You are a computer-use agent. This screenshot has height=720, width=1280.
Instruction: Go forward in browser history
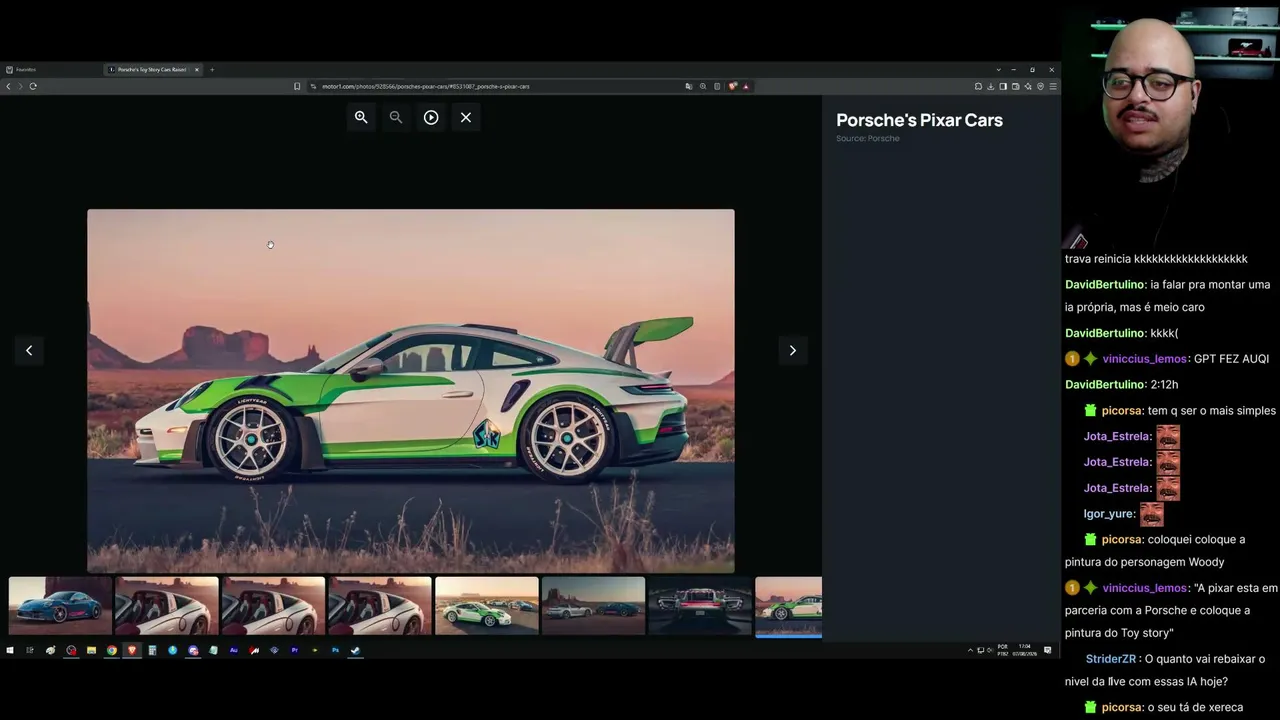pos(20,86)
